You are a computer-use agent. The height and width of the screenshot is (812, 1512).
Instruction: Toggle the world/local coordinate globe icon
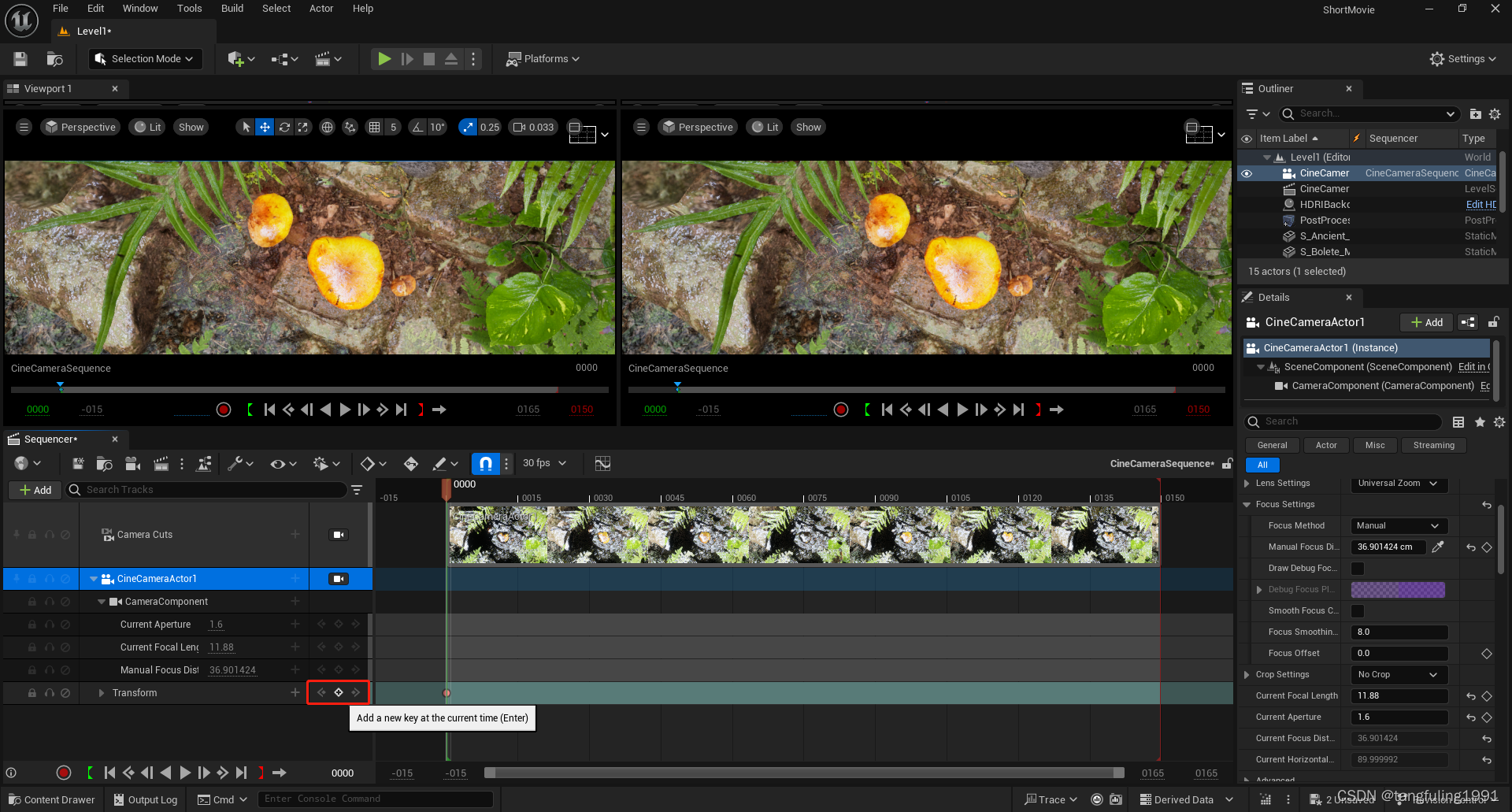tap(328, 127)
